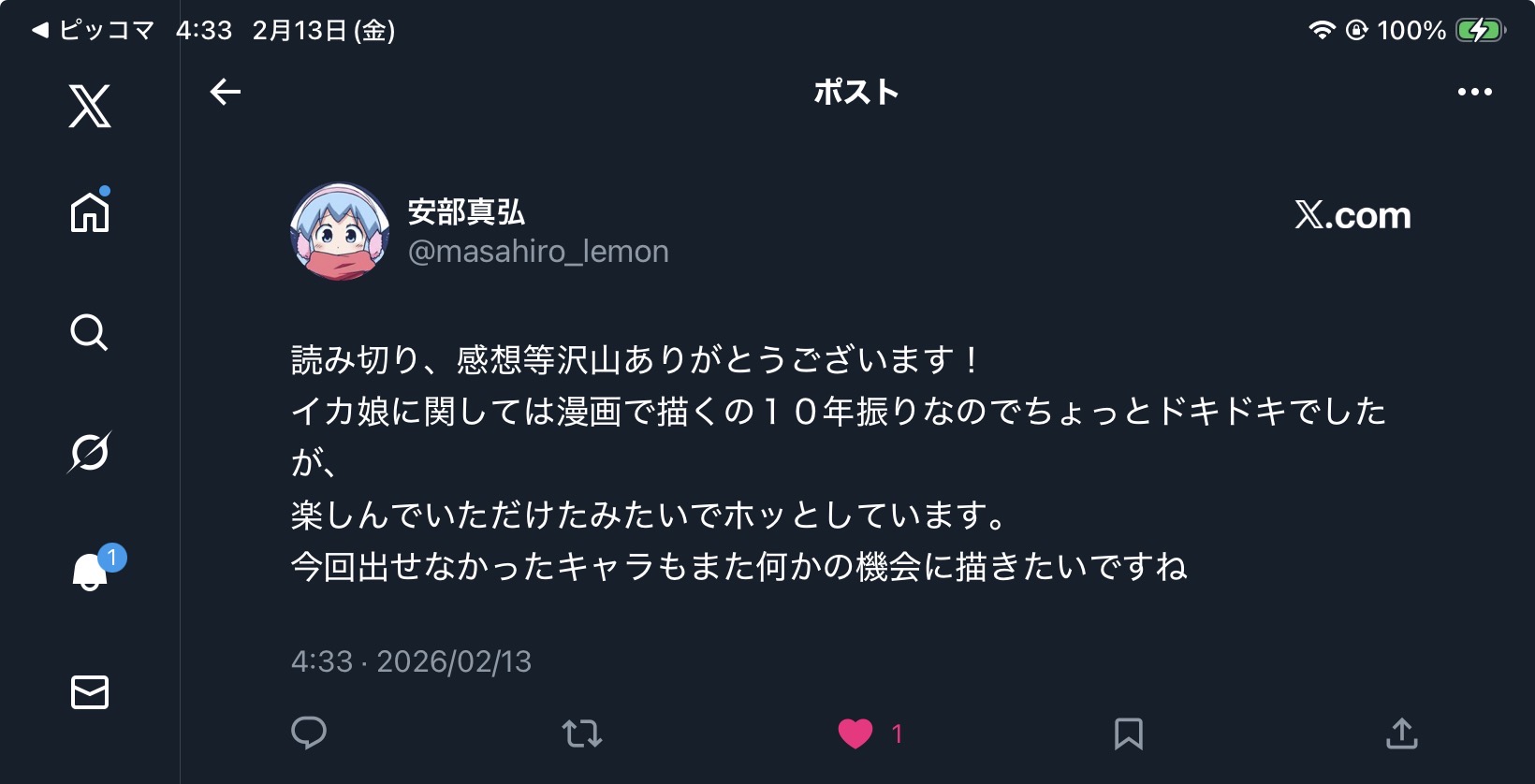The height and width of the screenshot is (784, 1535).
Task: Click the @masahiro_lemon handle
Action: [538, 252]
